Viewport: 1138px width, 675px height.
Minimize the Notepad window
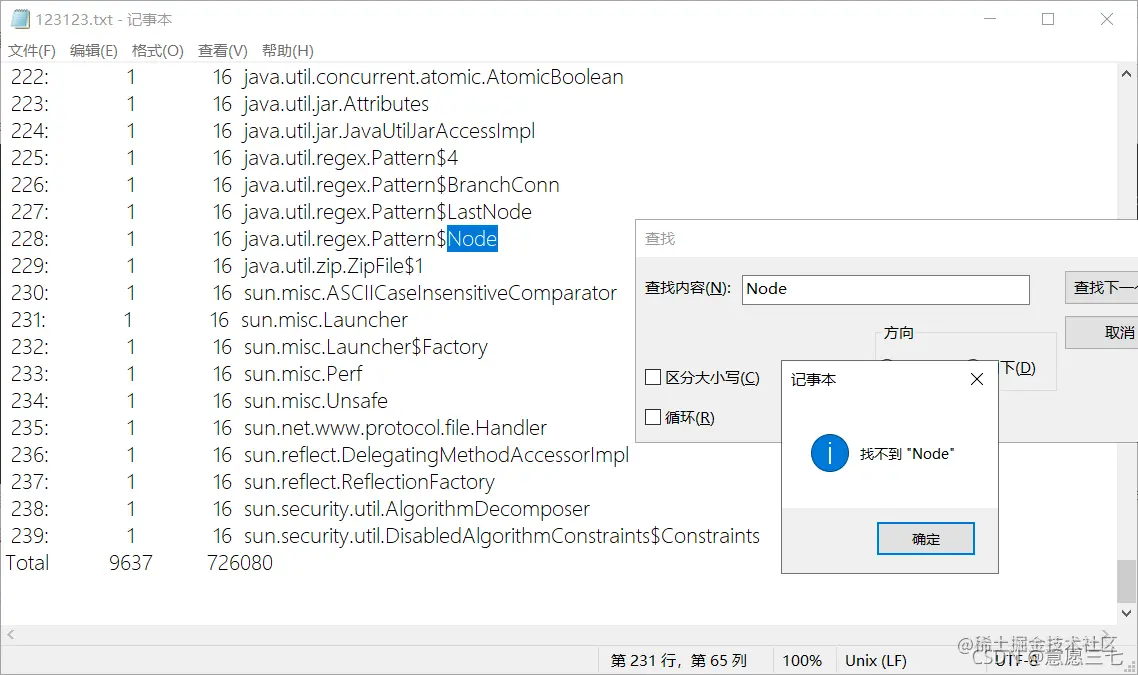click(990, 20)
